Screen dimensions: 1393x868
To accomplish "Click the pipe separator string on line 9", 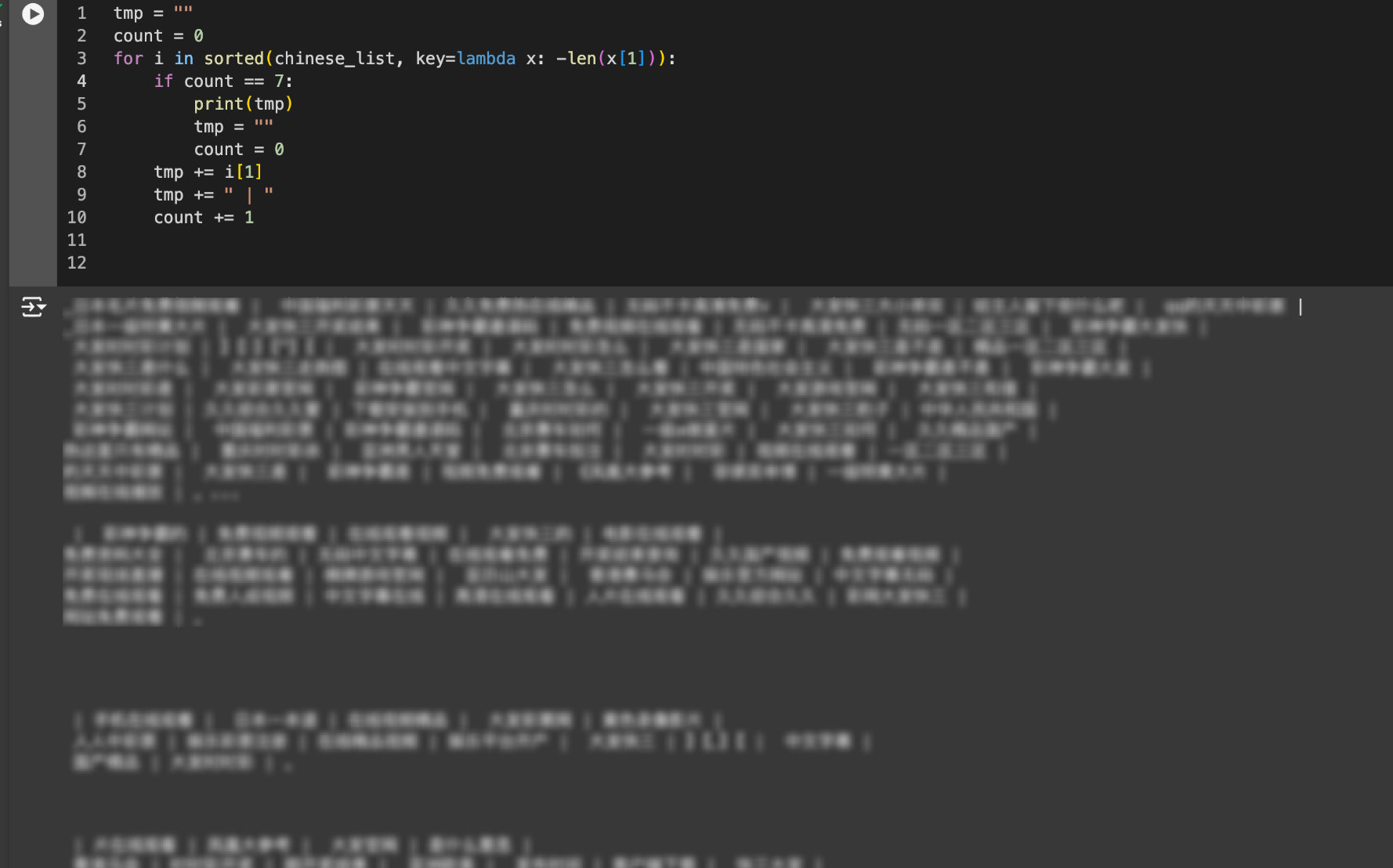I will [x=248, y=195].
